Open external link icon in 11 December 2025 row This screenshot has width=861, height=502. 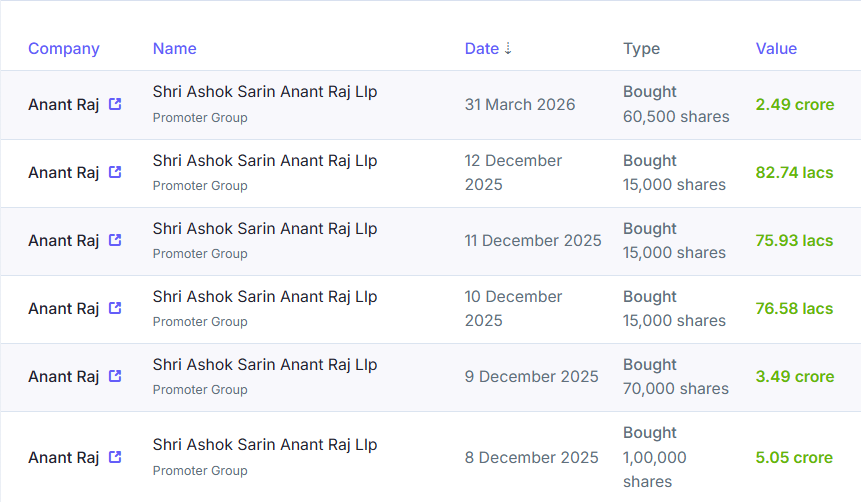coord(115,240)
